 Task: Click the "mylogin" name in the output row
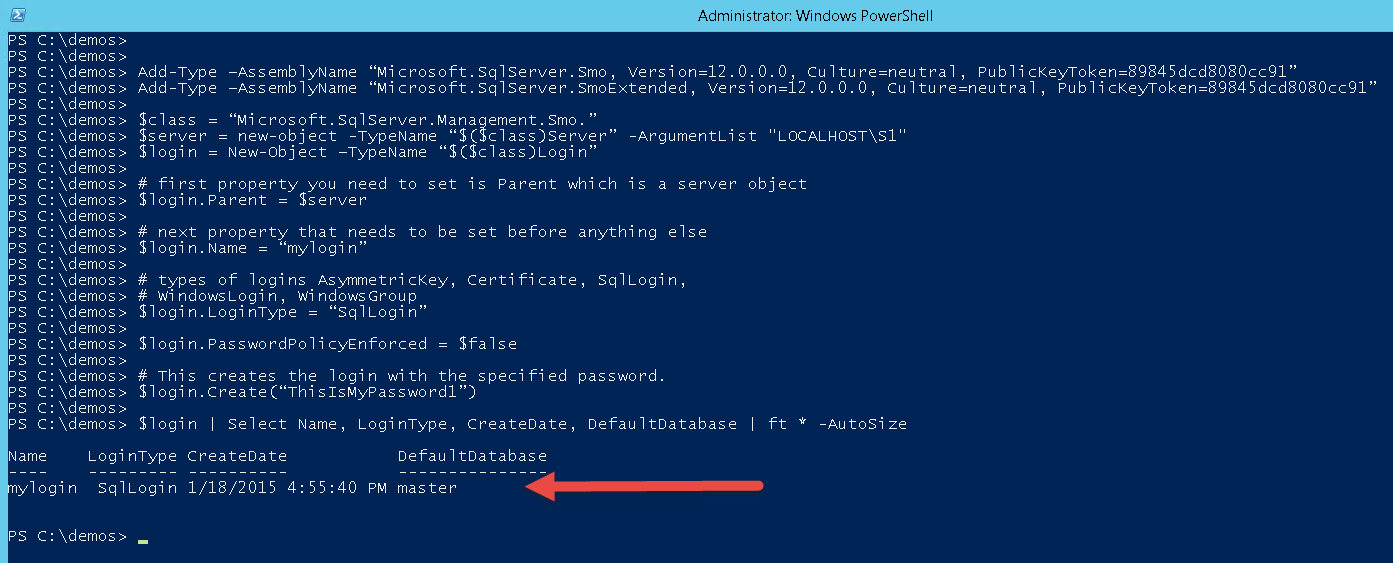pyautogui.click(x=42, y=488)
